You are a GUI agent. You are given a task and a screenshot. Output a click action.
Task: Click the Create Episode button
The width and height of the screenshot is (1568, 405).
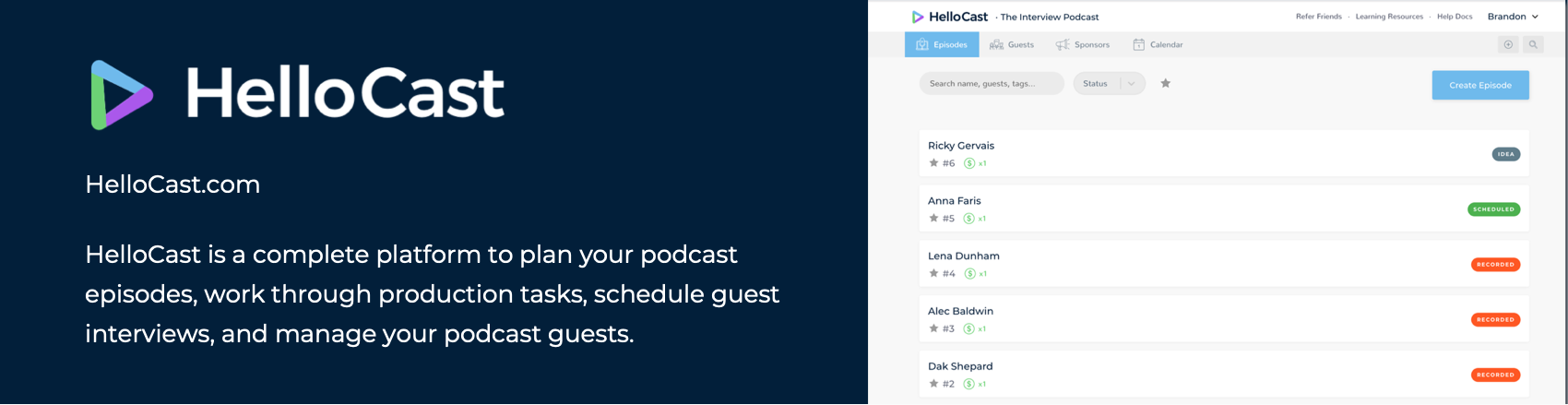1480,85
